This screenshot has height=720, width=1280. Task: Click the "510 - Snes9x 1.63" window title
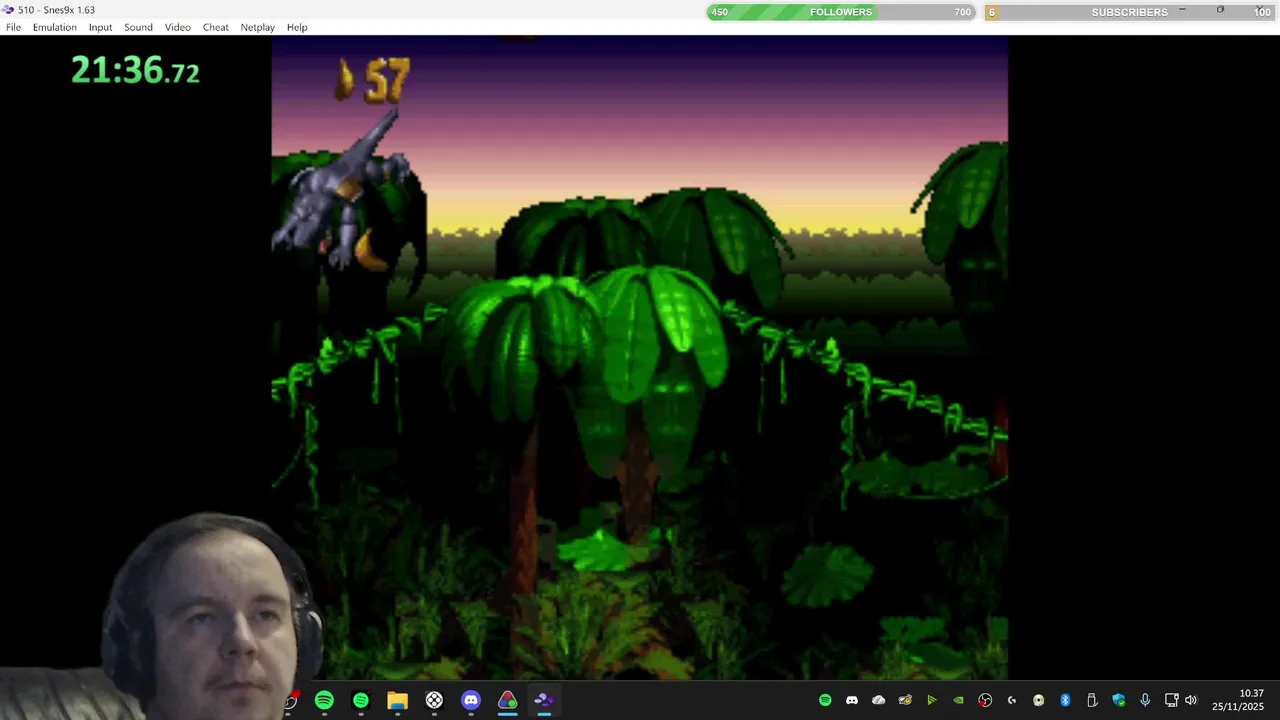[x=57, y=10]
